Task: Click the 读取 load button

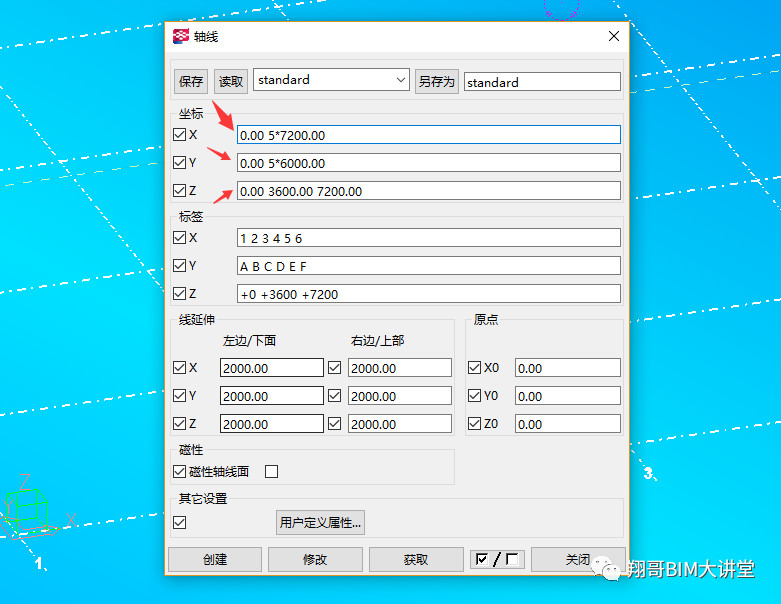Action: click(x=230, y=82)
